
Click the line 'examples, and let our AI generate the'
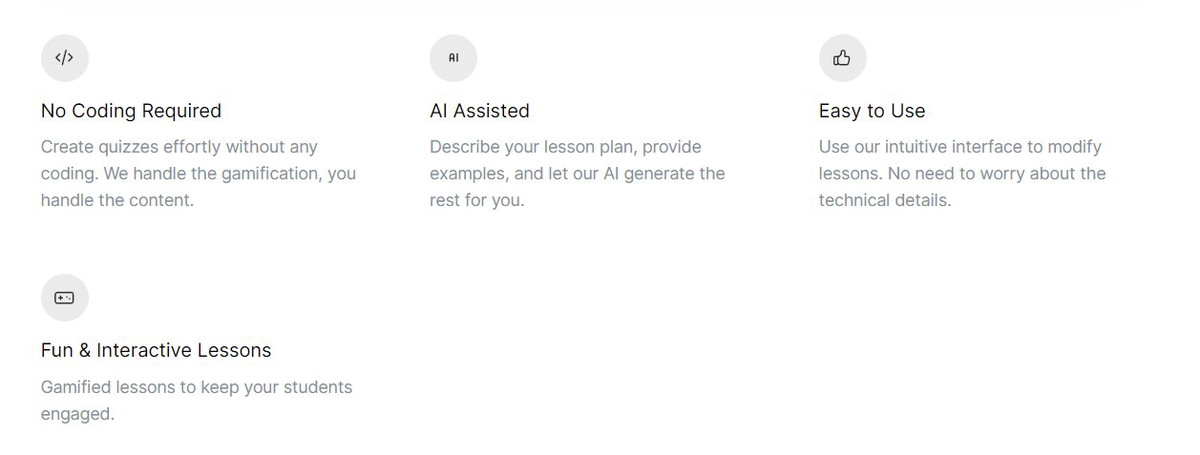[x=578, y=174]
